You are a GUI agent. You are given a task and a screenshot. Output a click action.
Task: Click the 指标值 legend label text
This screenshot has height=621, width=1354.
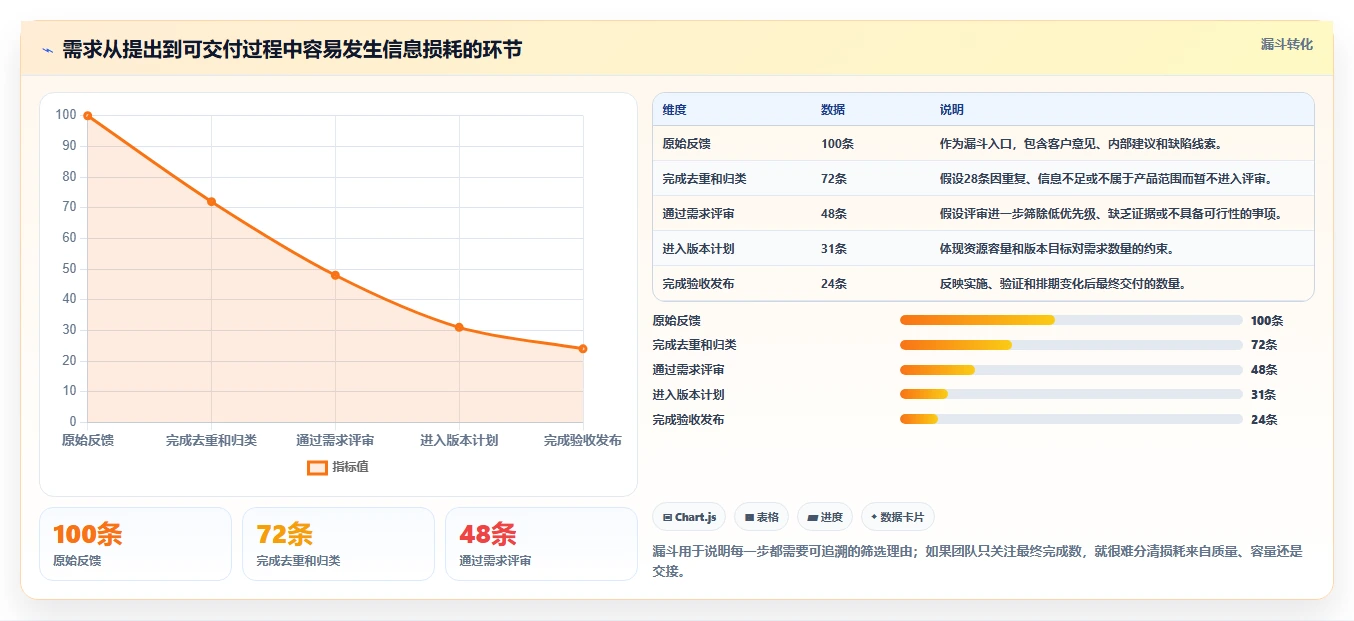tap(350, 467)
